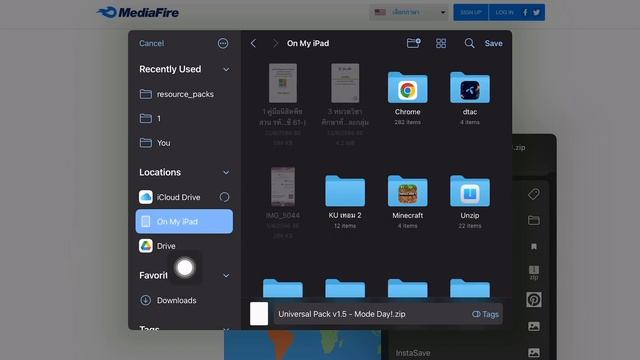
Task: Collapse the Recently Used section
Action: pos(226,70)
